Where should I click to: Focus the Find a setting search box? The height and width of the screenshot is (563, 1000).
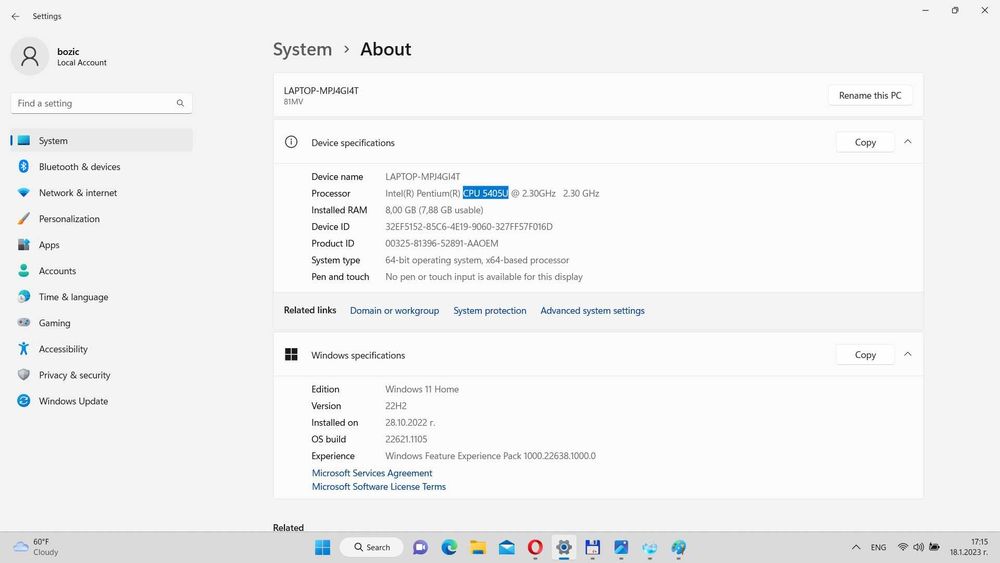101,103
